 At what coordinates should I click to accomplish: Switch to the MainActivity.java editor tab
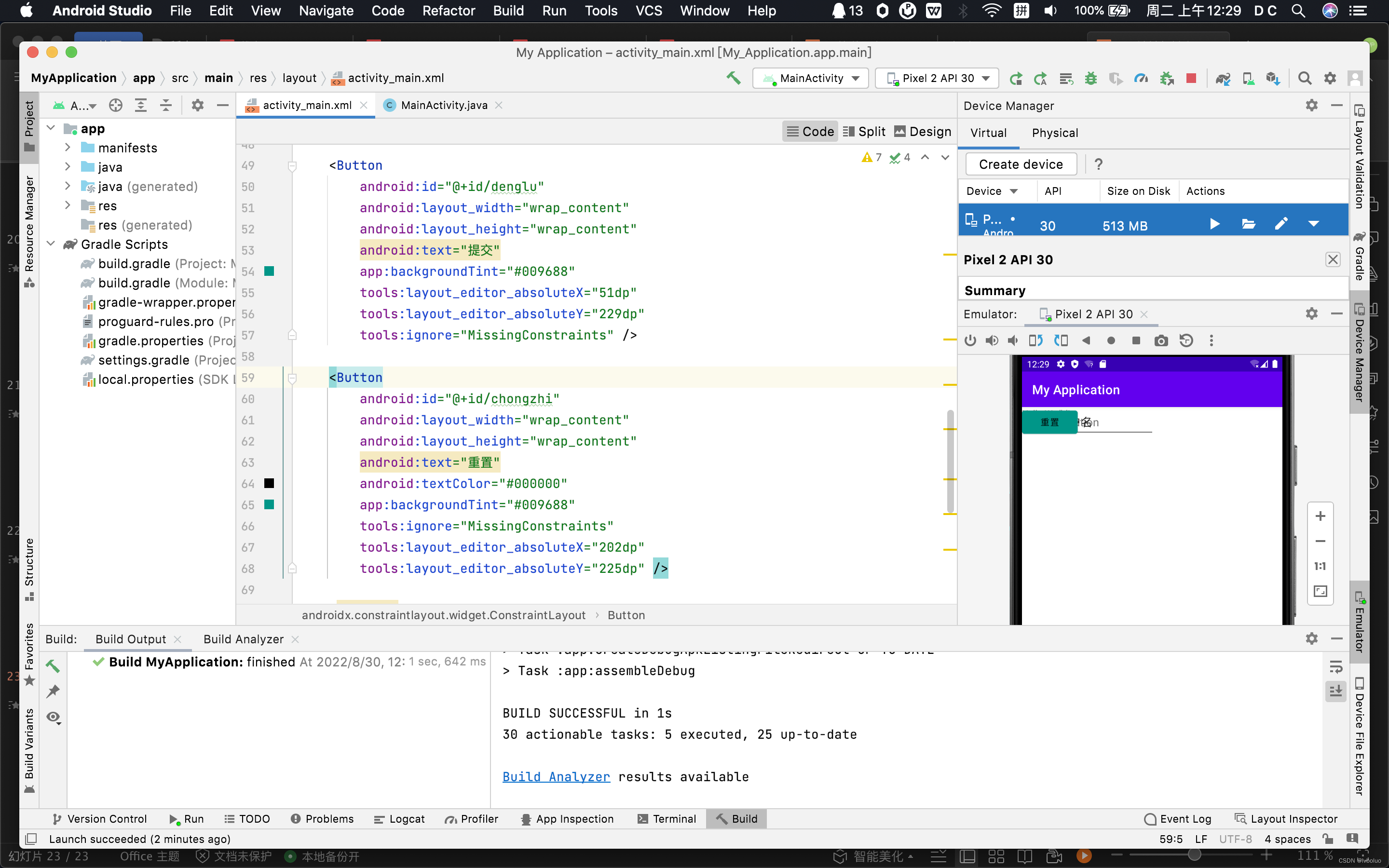[443, 105]
